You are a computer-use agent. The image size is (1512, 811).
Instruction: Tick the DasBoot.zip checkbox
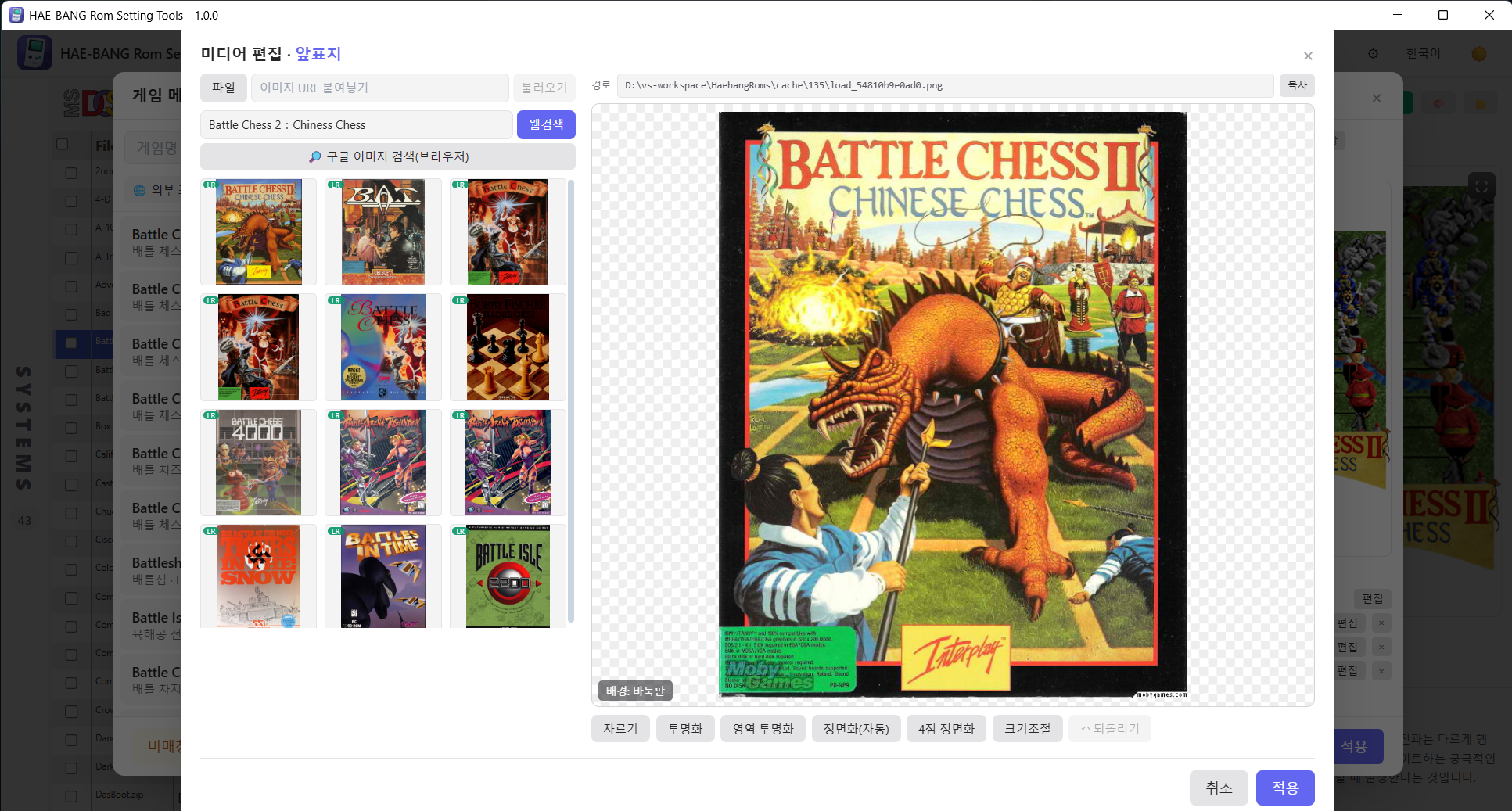coord(71,796)
